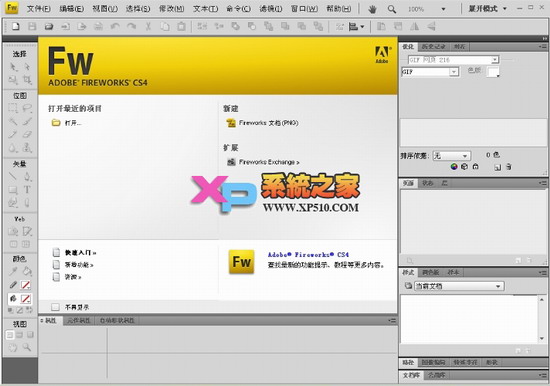Select the Pencil tool
550x386 pixels.
[x=13, y=134]
